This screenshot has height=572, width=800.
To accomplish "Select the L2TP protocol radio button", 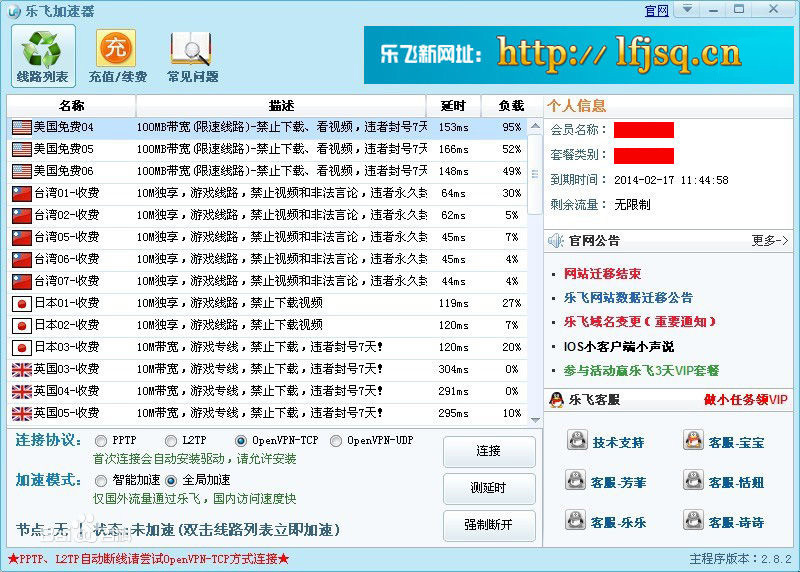I will (171, 440).
